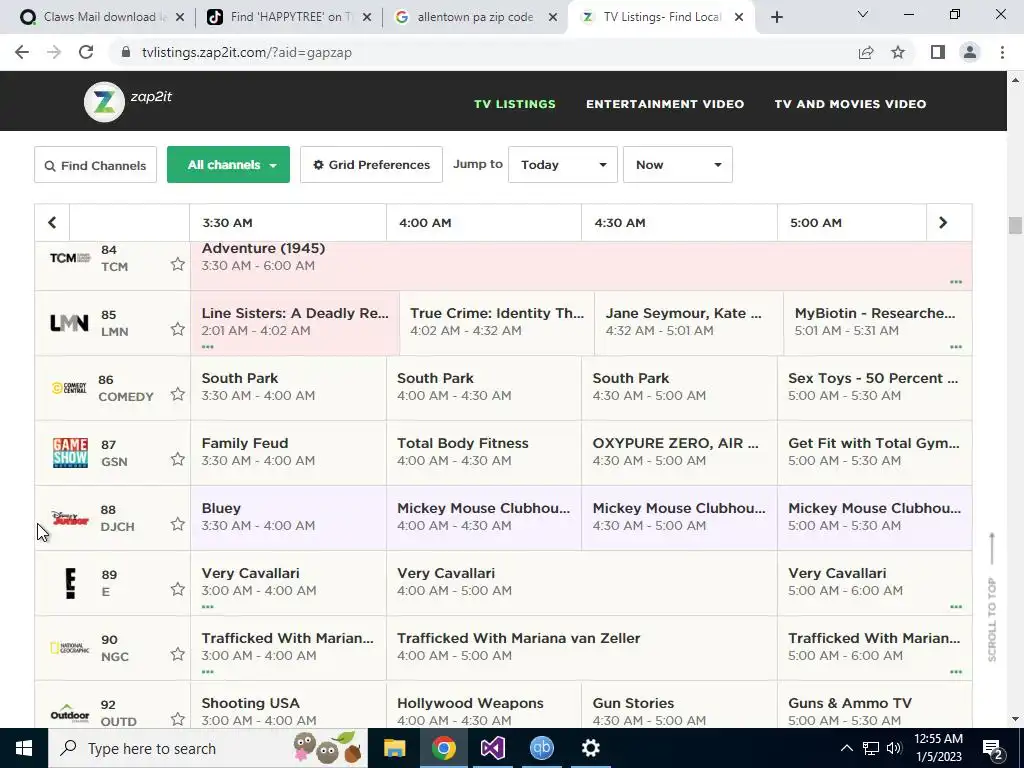Open the E! channel logo
This screenshot has height=768, width=1024.
pos(71,583)
